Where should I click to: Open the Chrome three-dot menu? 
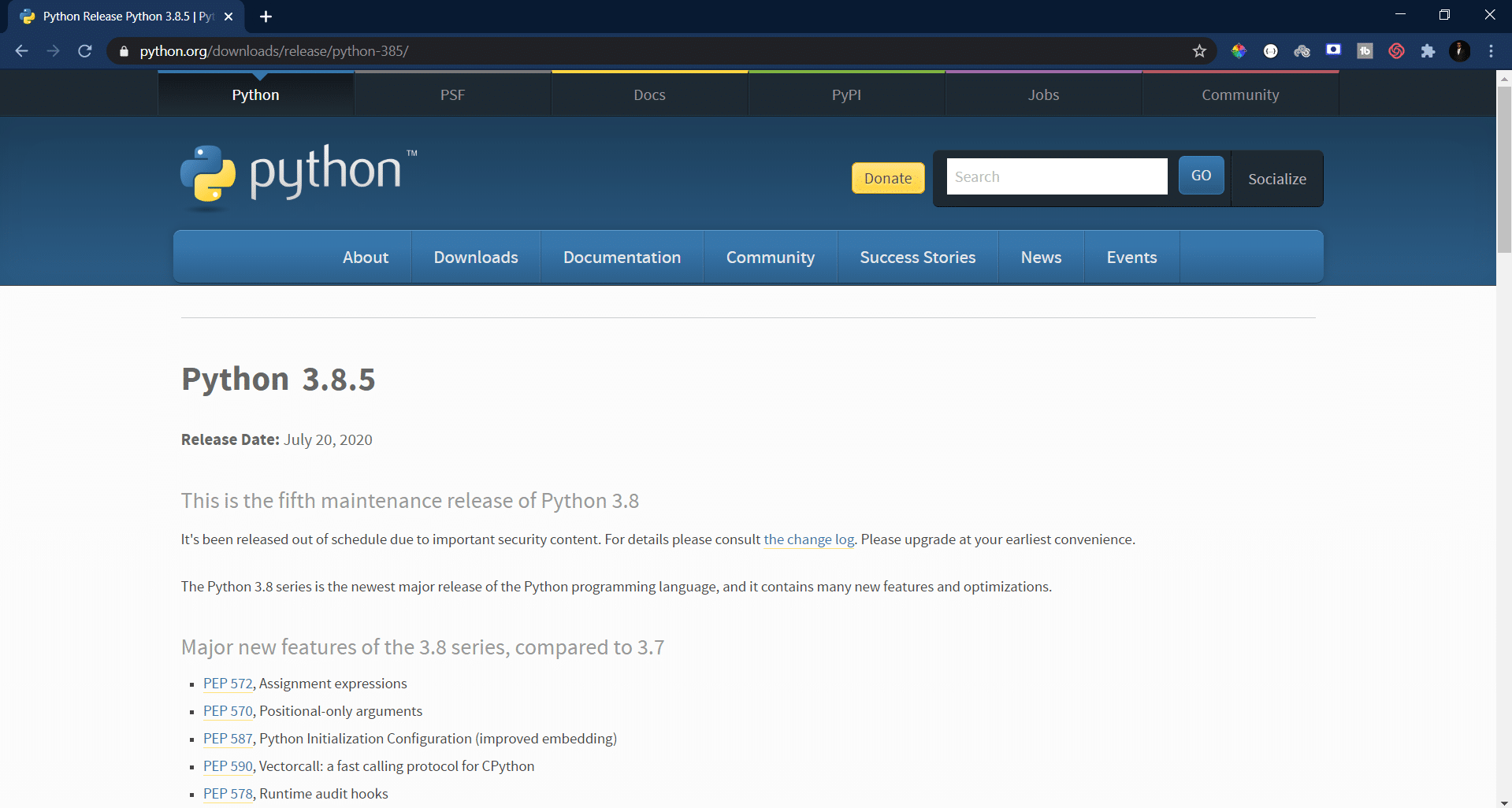[x=1491, y=51]
